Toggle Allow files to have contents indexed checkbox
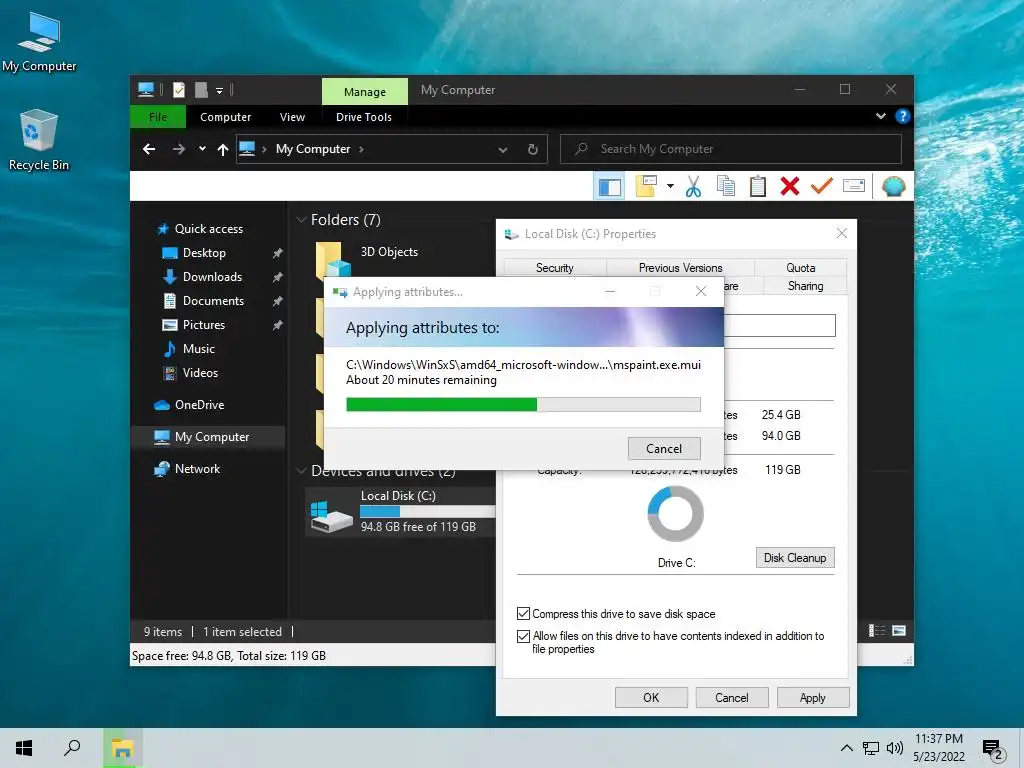 tap(523, 636)
